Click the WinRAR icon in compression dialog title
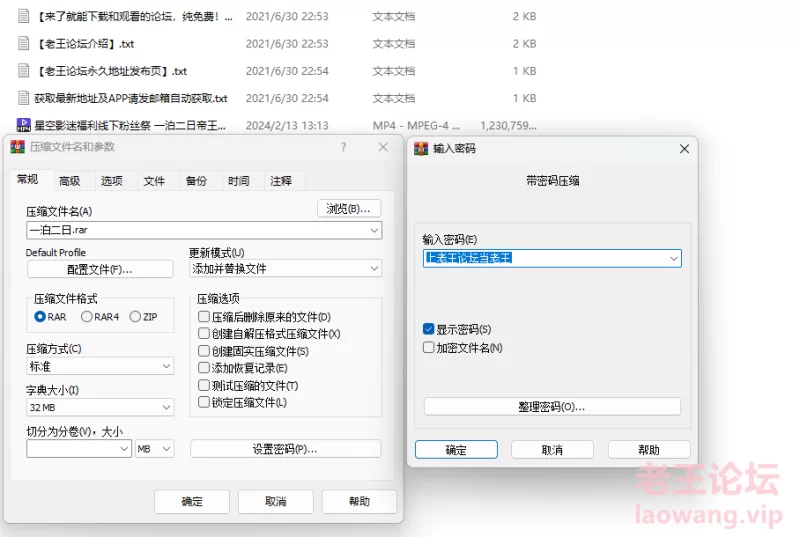The height and width of the screenshot is (537, 800). (x=17, y=147)
